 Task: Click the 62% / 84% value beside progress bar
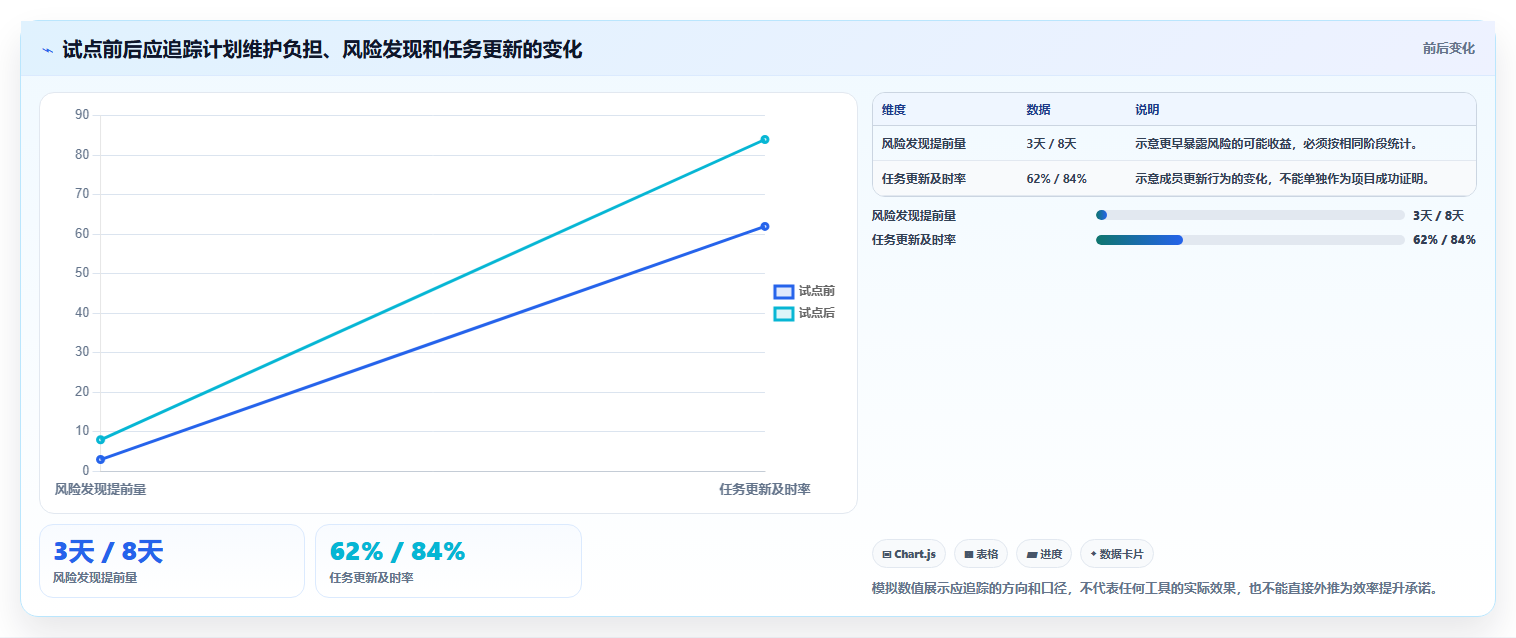click(1444, 240)
